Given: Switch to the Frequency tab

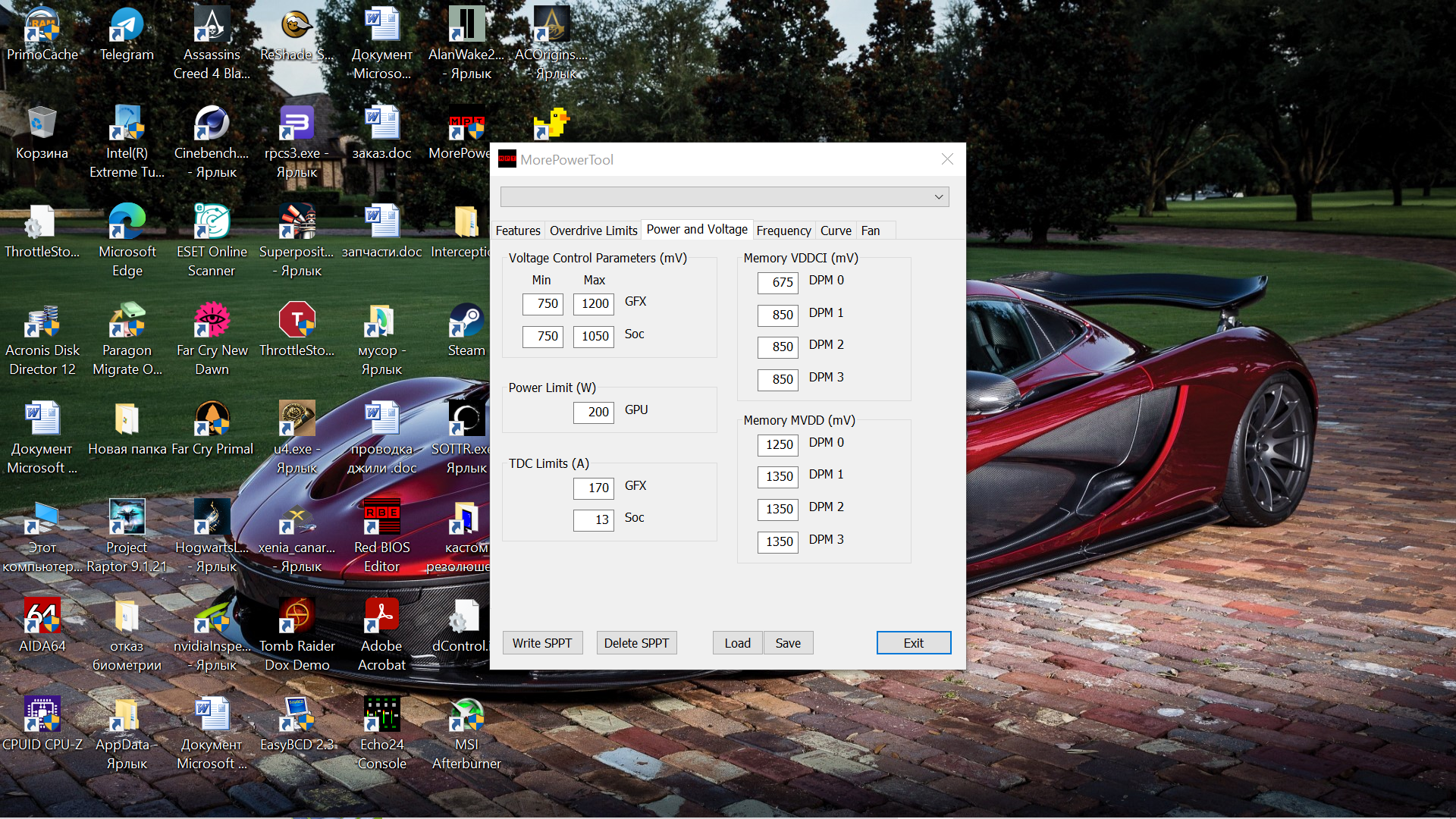Looking at the screenshot, I should [x=783, y=231].
